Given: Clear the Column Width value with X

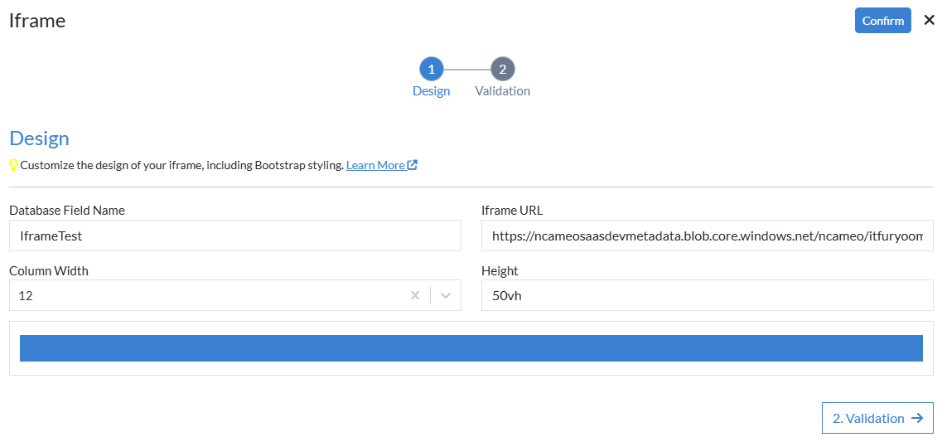Looking at the screenshot, I should [415, 296].
